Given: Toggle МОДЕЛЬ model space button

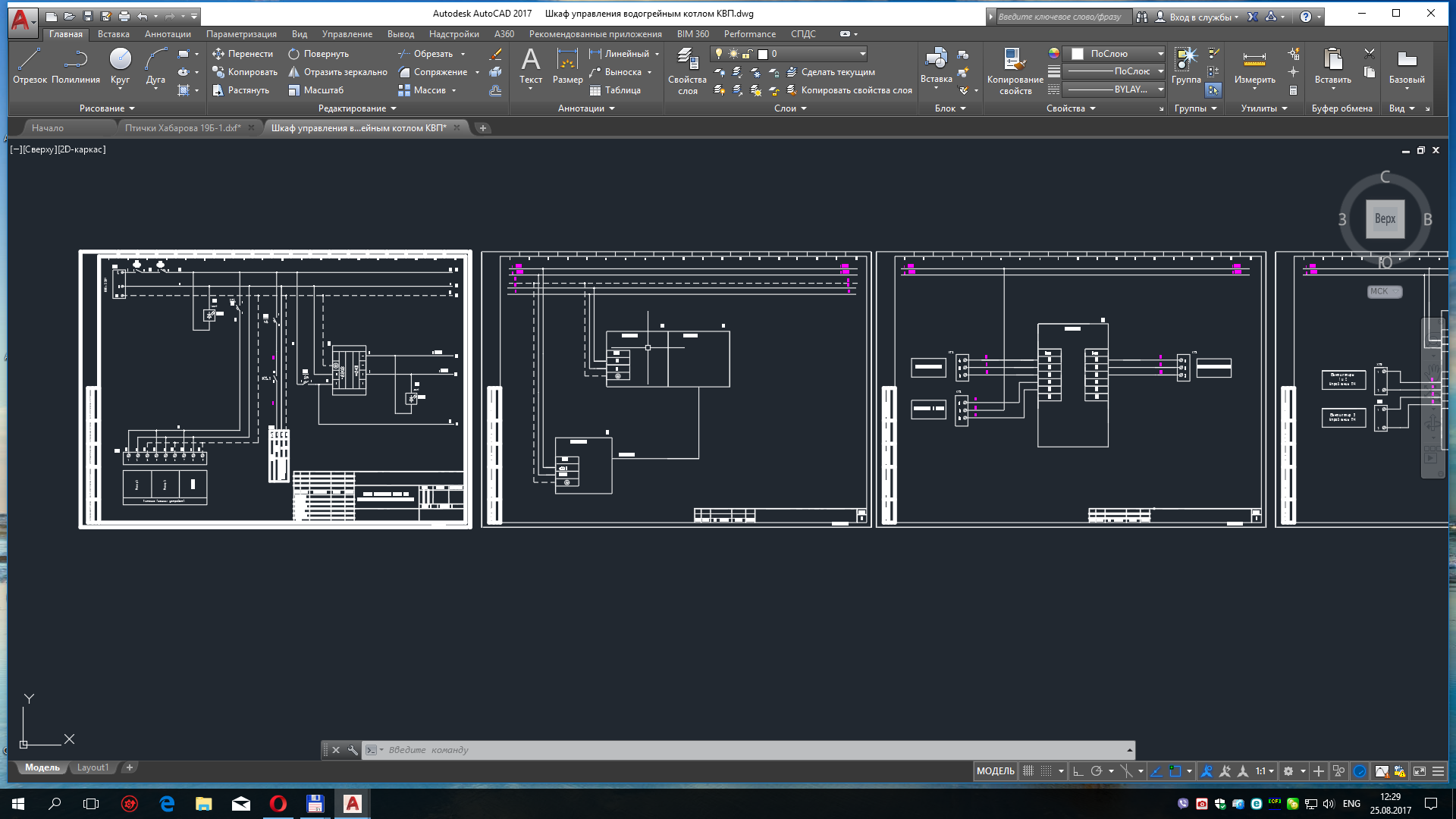Looking at the screenshot, I should tap(995, 771).
